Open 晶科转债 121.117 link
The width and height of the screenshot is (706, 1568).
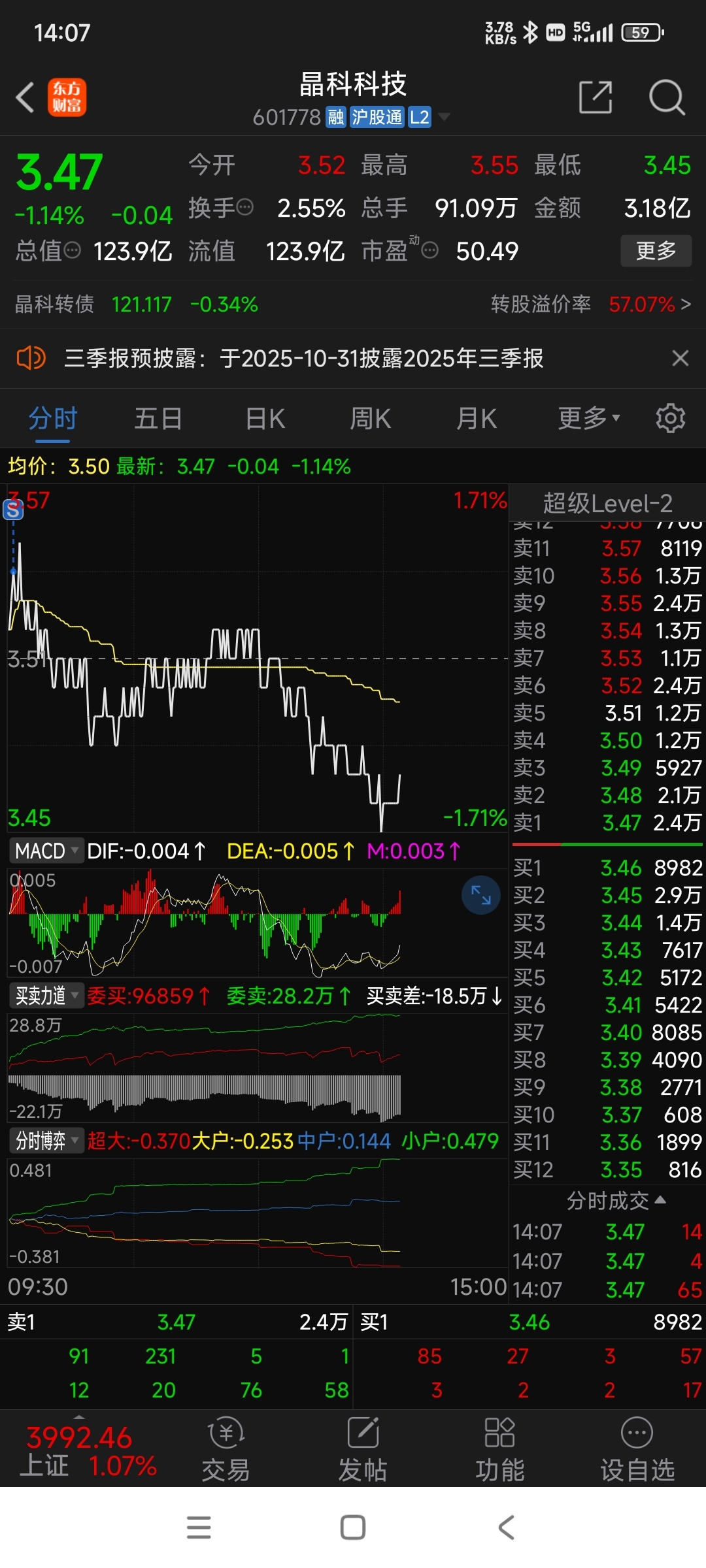pos(136,304)
